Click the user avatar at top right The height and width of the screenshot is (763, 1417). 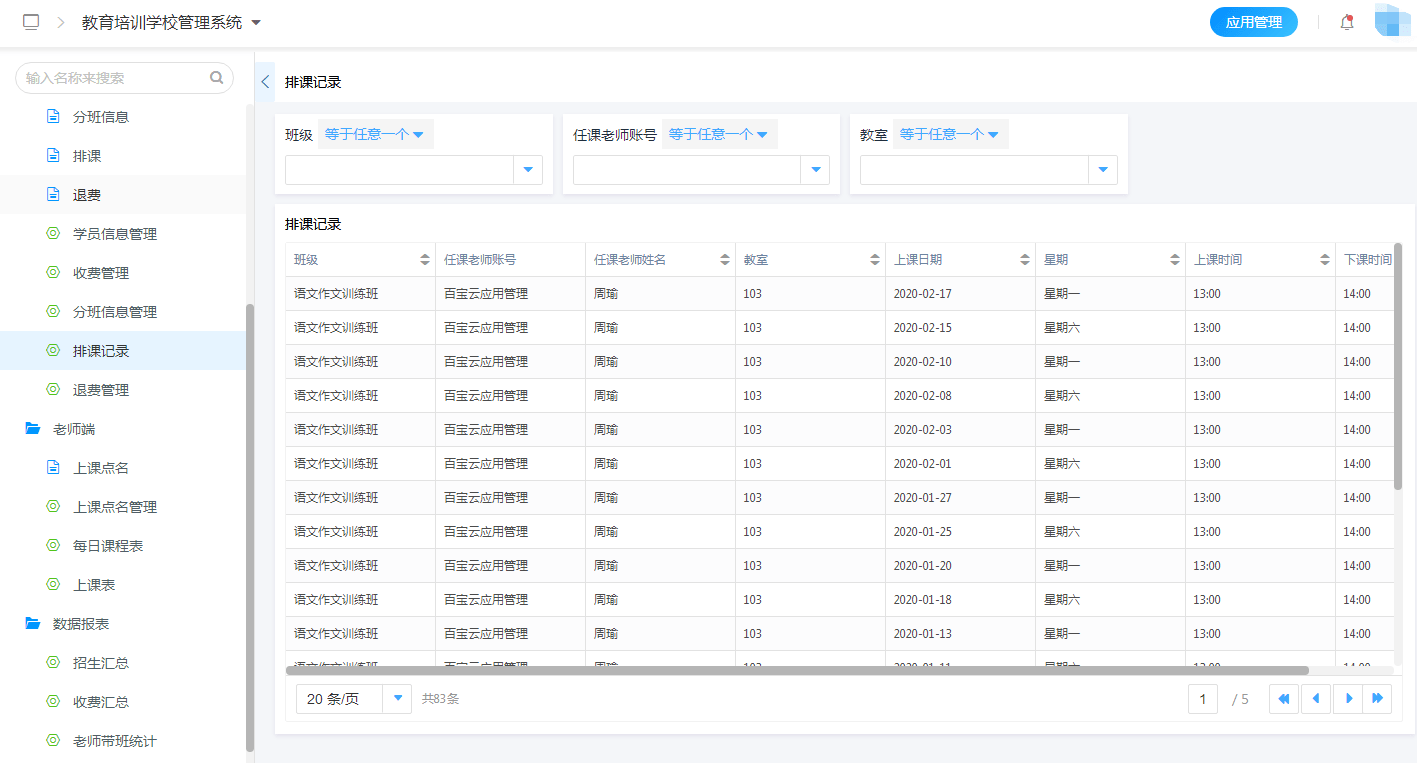(x=1392, y=20)
